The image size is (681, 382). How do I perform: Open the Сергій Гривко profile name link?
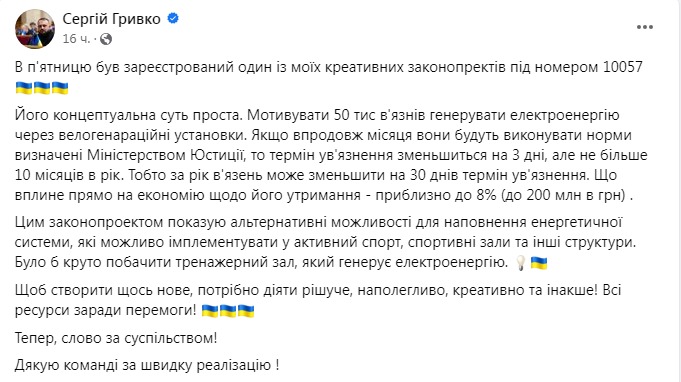pyautogui.click(x=112, y=19)
